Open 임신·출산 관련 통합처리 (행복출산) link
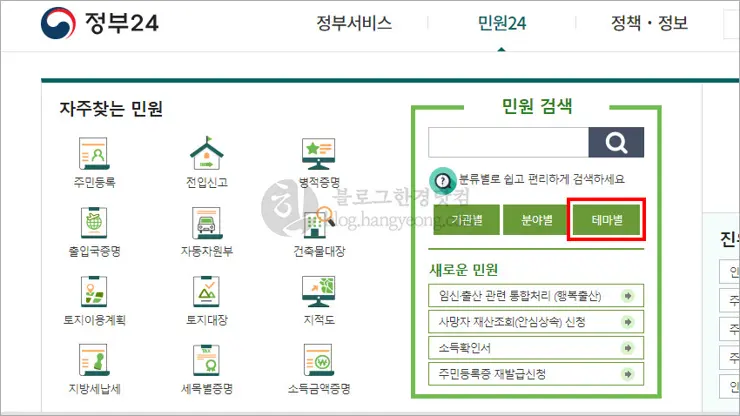The height and width of the screenshot is (416, 740). tap(536, 296)
